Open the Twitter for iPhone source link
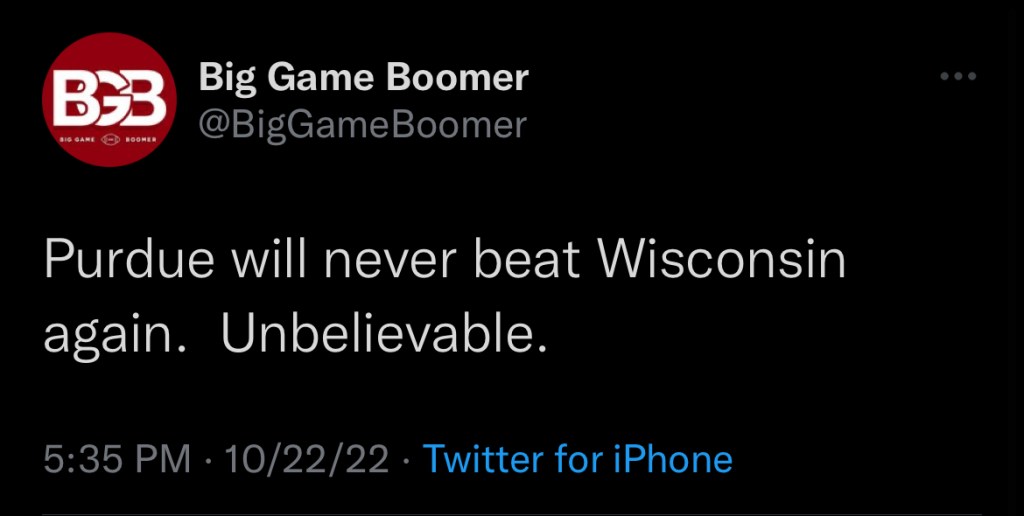Viewport: 1024px width, 516px height. [x=578, y=459]
